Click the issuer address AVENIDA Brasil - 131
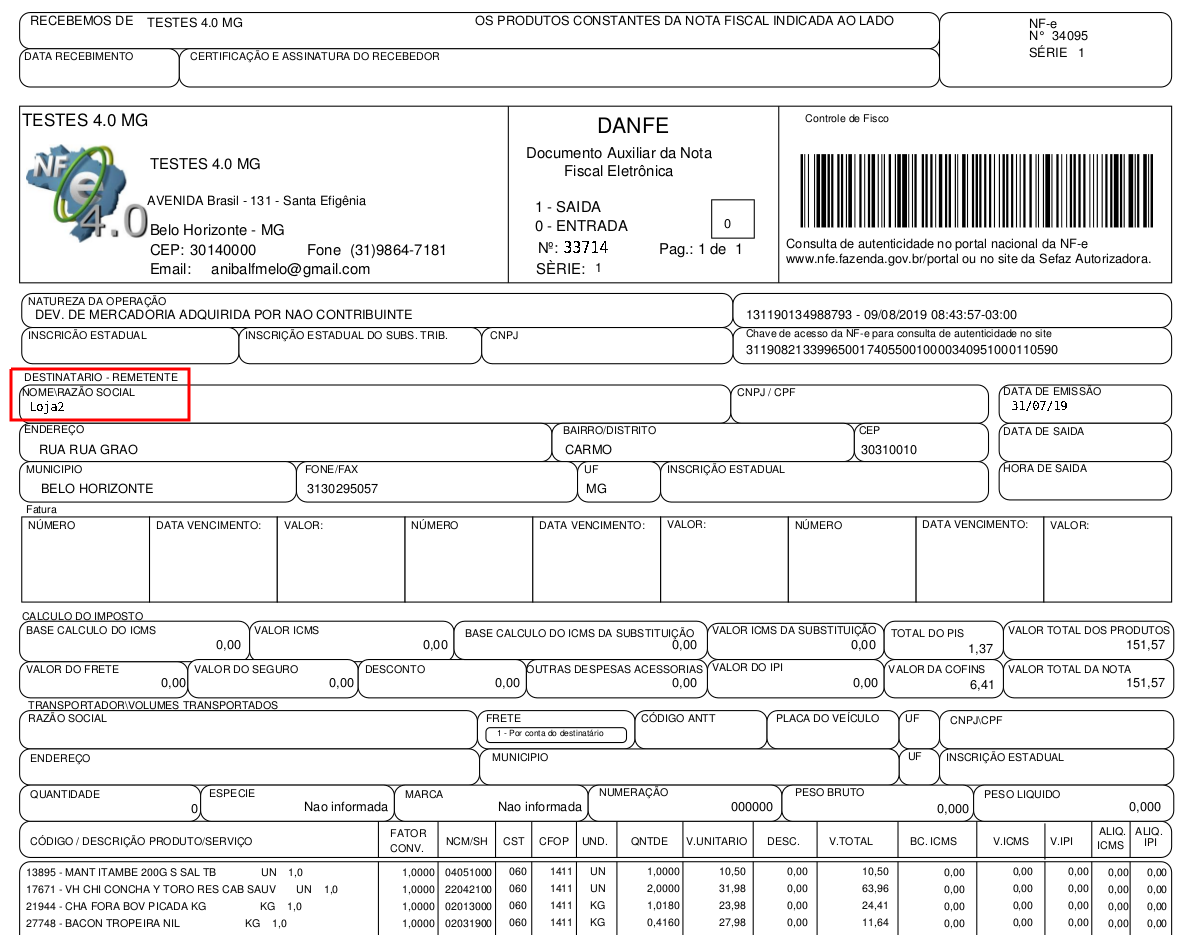This screenshot has height=935, width=1187. (x=257, y=201)
